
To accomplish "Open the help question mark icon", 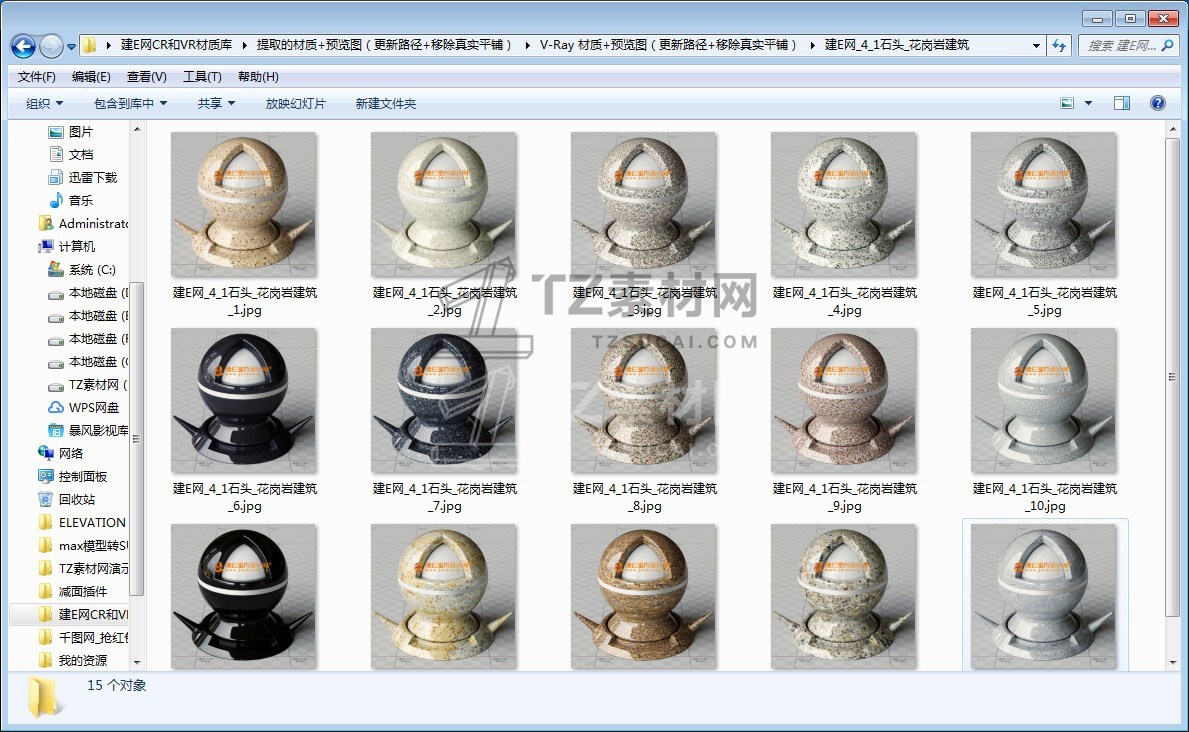I will pos(1158,103).
